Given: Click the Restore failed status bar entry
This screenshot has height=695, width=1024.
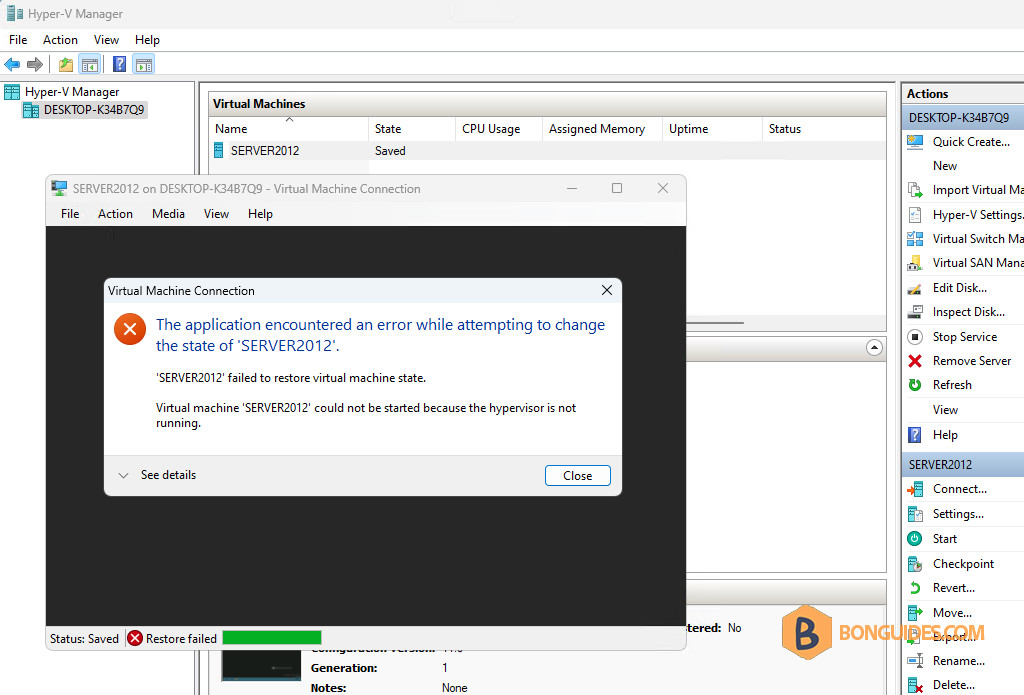Looking at the screenshot, I should [172, 639].
